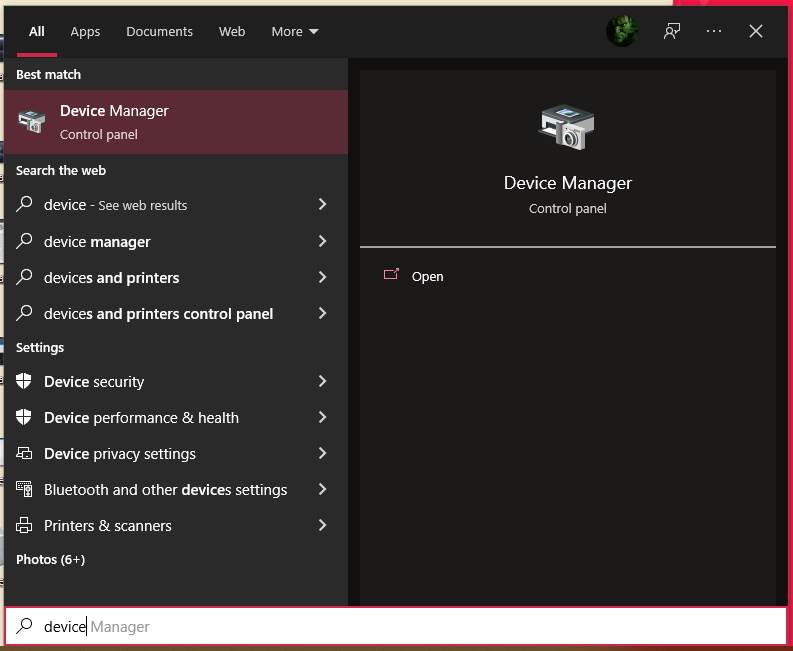
Task: Click the user account avatar
Action: coord(622,31)
